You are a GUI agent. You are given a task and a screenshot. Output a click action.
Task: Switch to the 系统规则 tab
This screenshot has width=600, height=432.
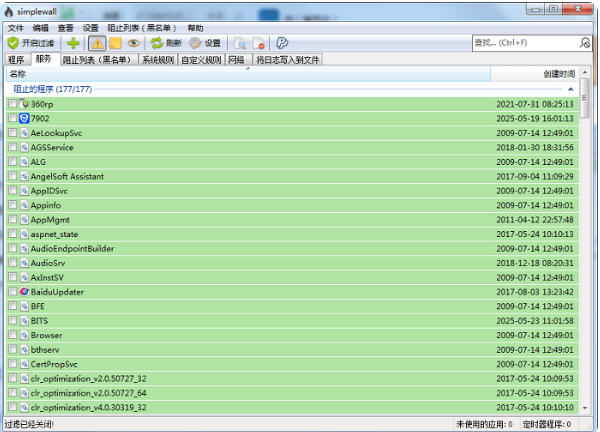pos(157,60)
